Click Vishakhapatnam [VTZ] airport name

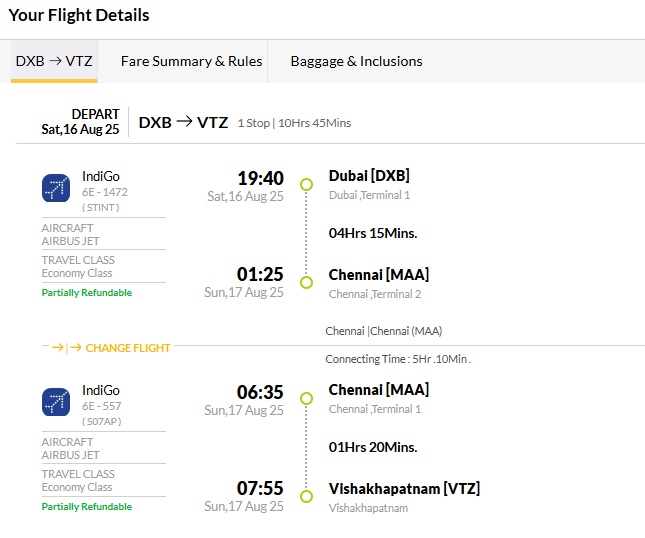click(x=404, y=489)
